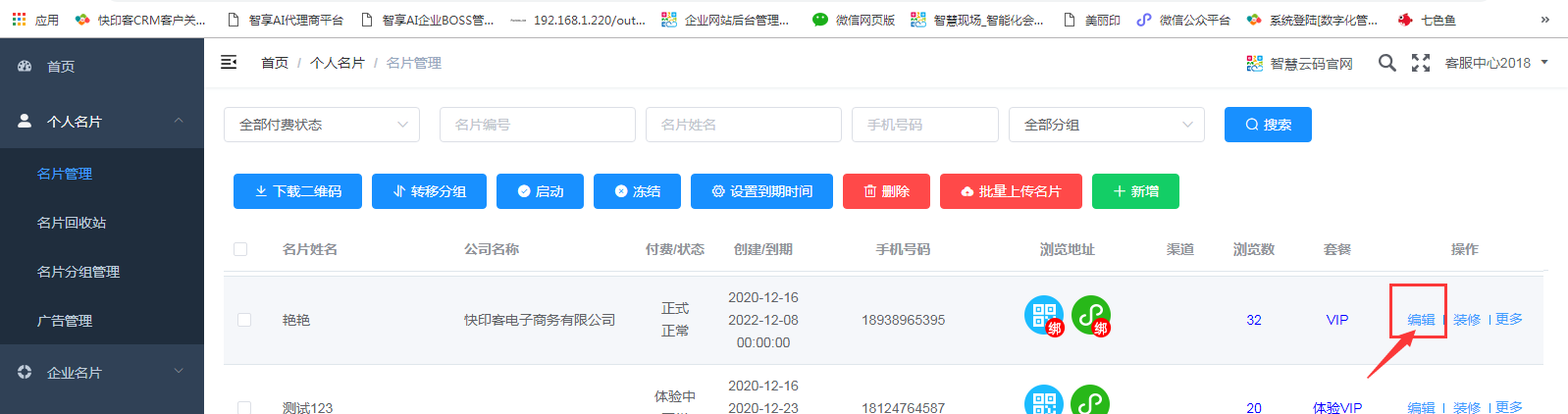Image resolution: width=1568 pixels, height=414 pixels.
Task: Click the green 新增 button
Action: click(1135, 191)
